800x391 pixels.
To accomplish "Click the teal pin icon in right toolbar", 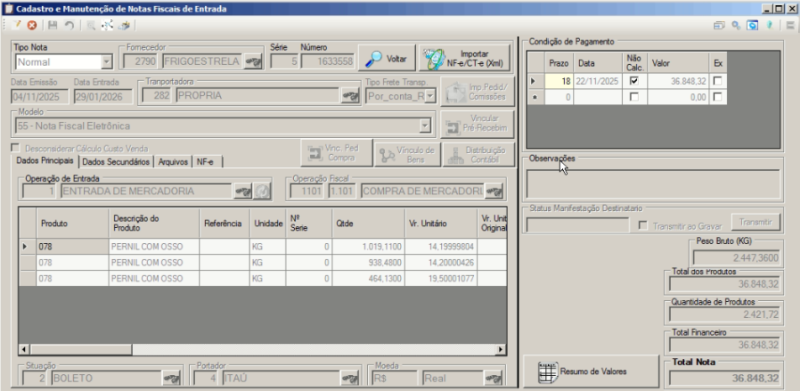I will pyautogui.click(x=769, y=25).
